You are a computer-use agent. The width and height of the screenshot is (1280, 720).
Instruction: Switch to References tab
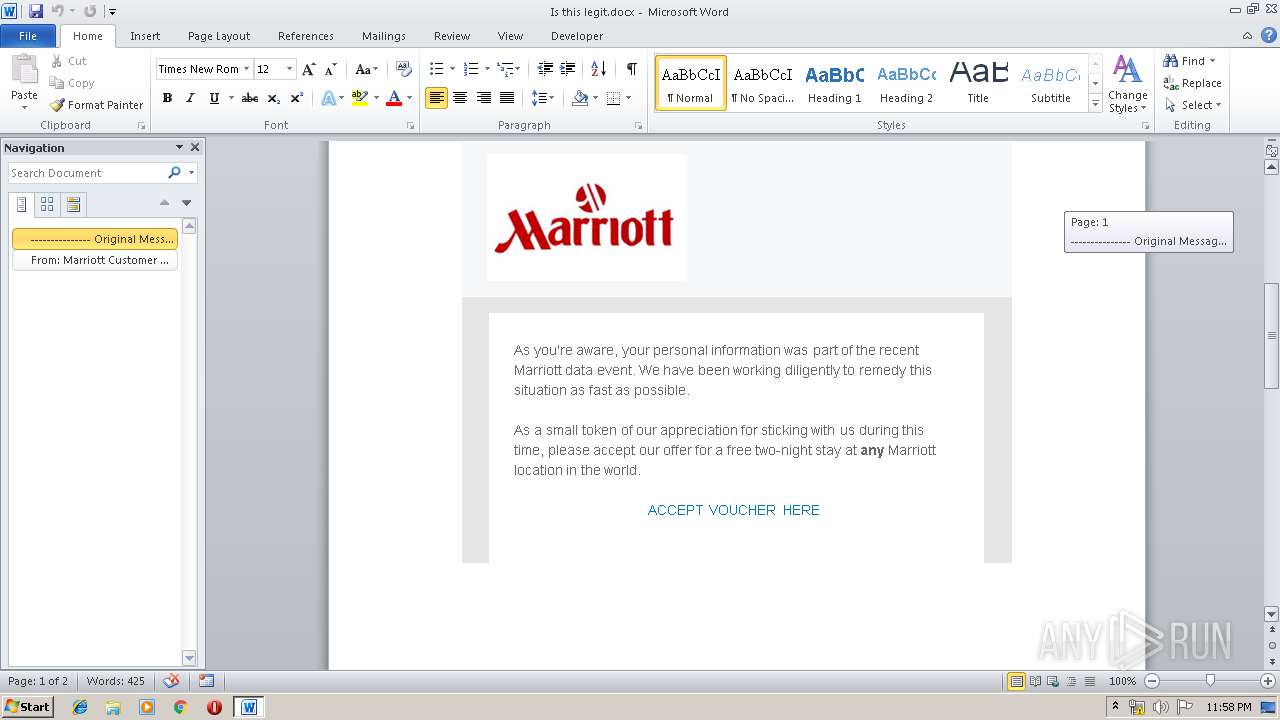[306, 36]
